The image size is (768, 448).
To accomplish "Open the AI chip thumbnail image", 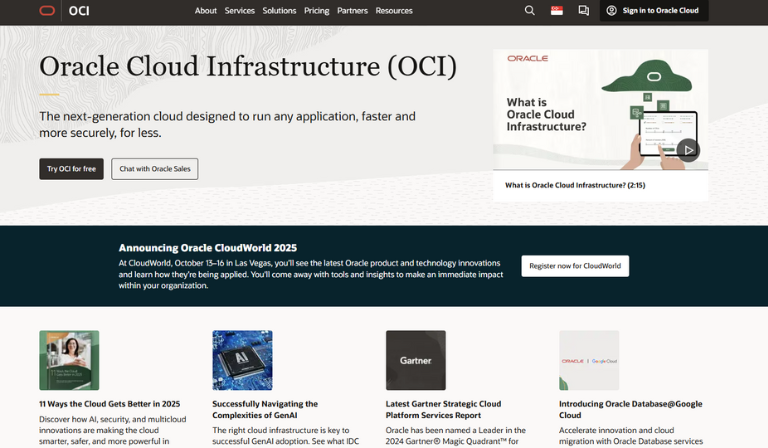I will 242,360.
